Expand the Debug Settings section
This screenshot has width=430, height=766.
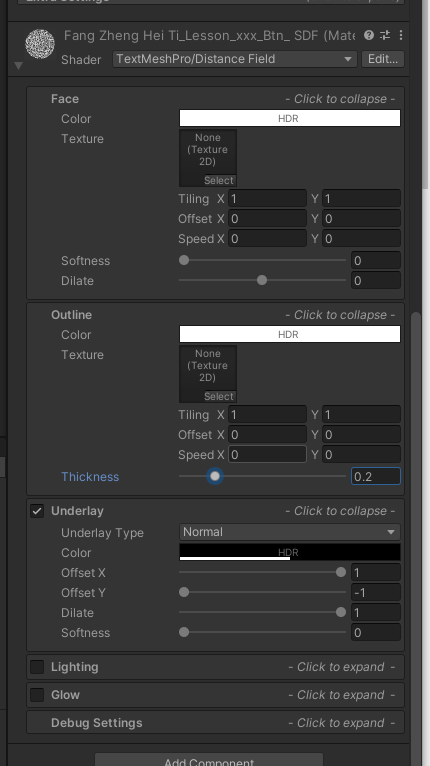click(215, 723)
